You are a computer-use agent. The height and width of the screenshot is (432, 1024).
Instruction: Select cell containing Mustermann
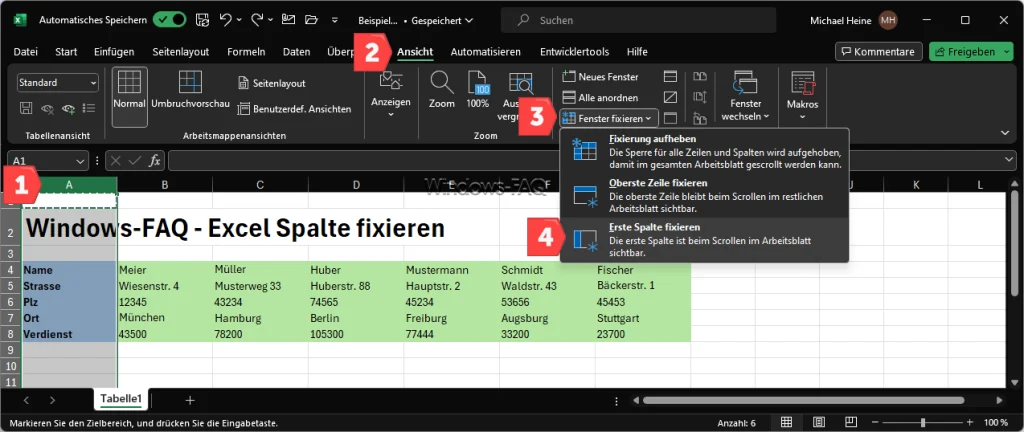451,270
